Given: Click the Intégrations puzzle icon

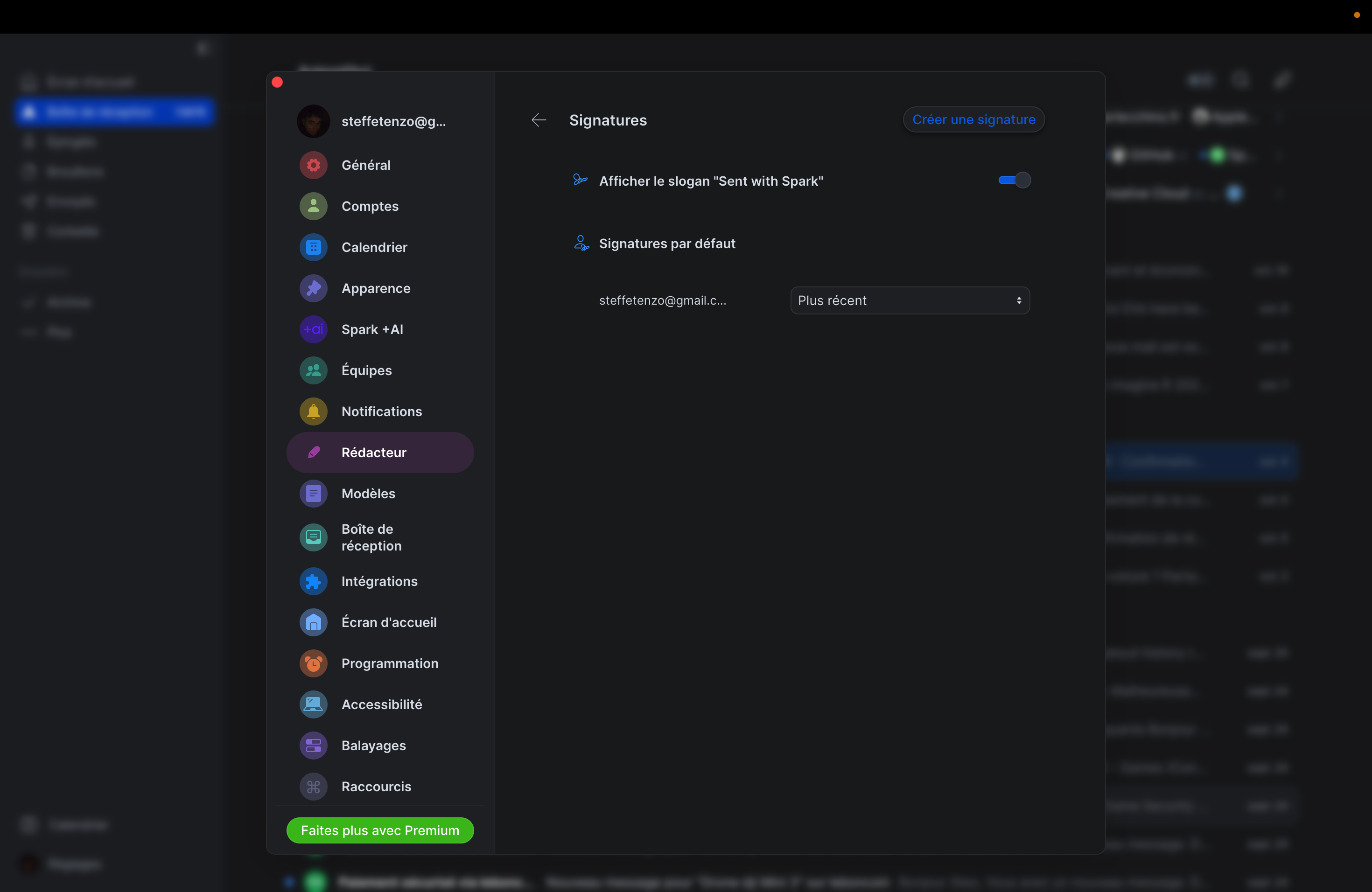Looking at the screenshot, I should coord(313,581).
